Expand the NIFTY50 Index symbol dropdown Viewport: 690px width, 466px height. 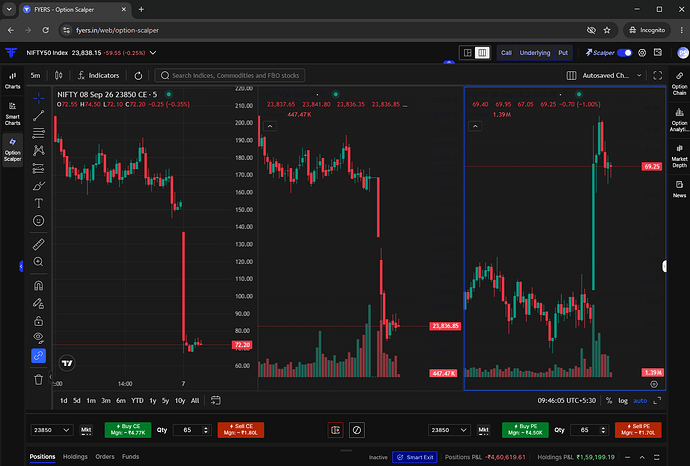(153, 53)
